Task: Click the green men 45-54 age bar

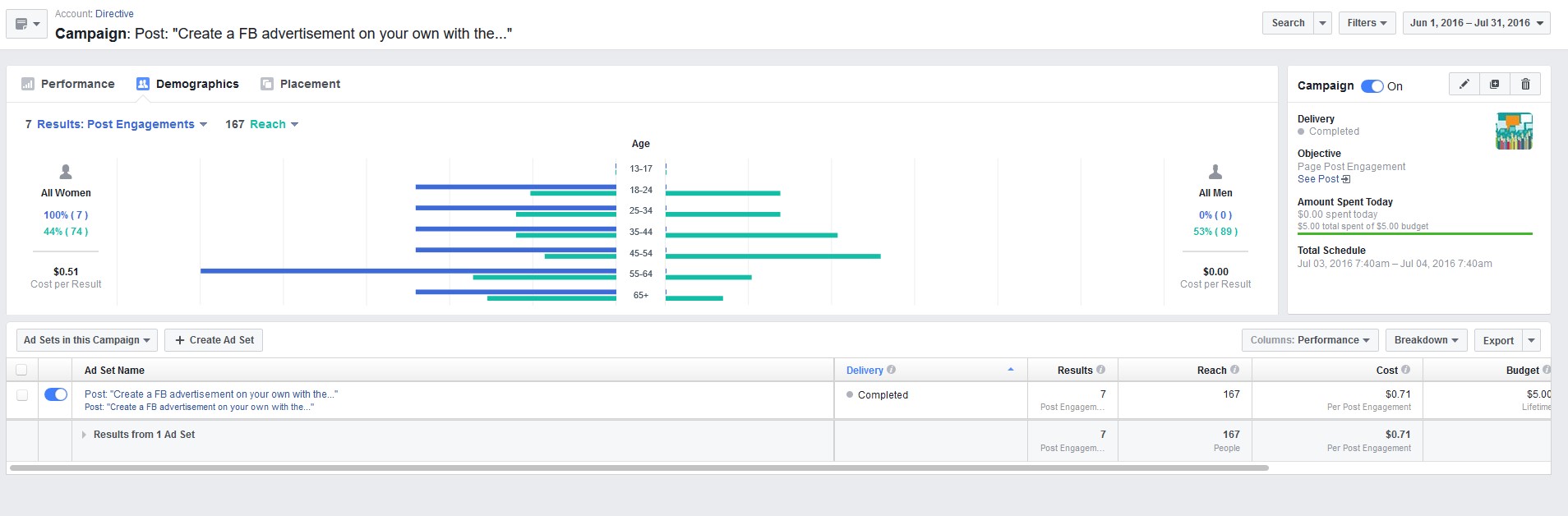Action: pos(773,256)
